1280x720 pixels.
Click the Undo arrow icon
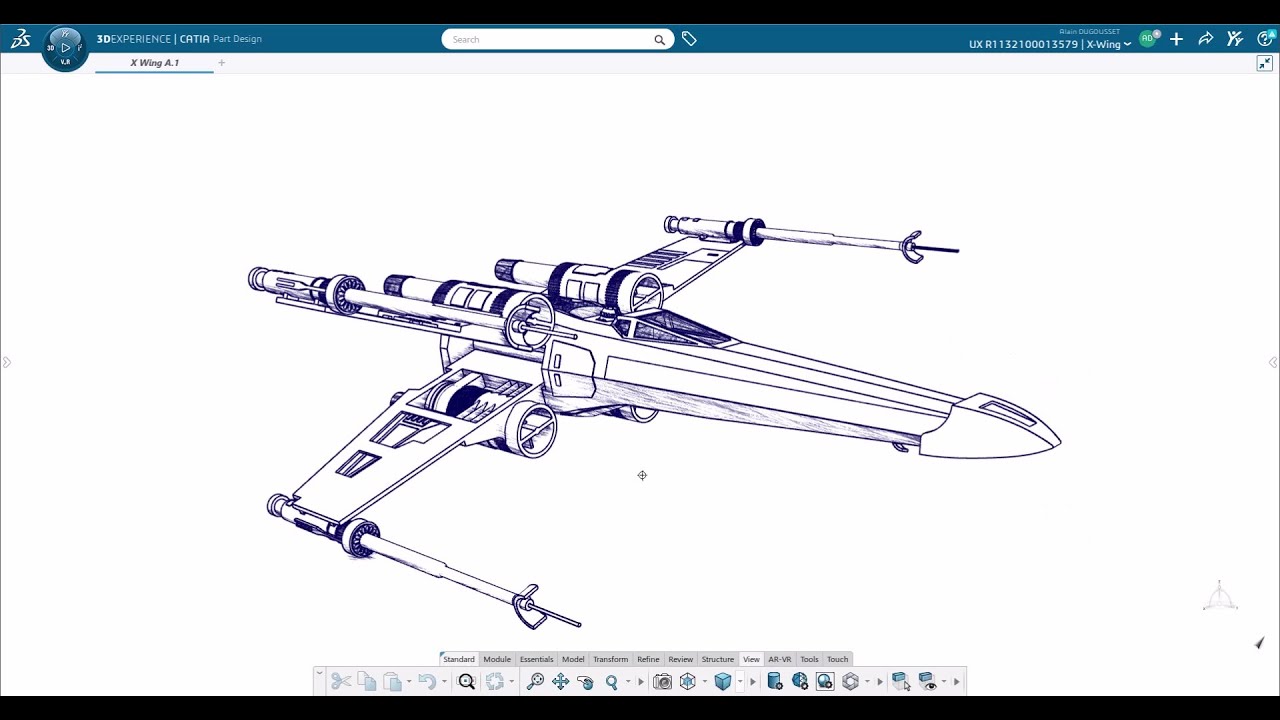tap(427, 682)
